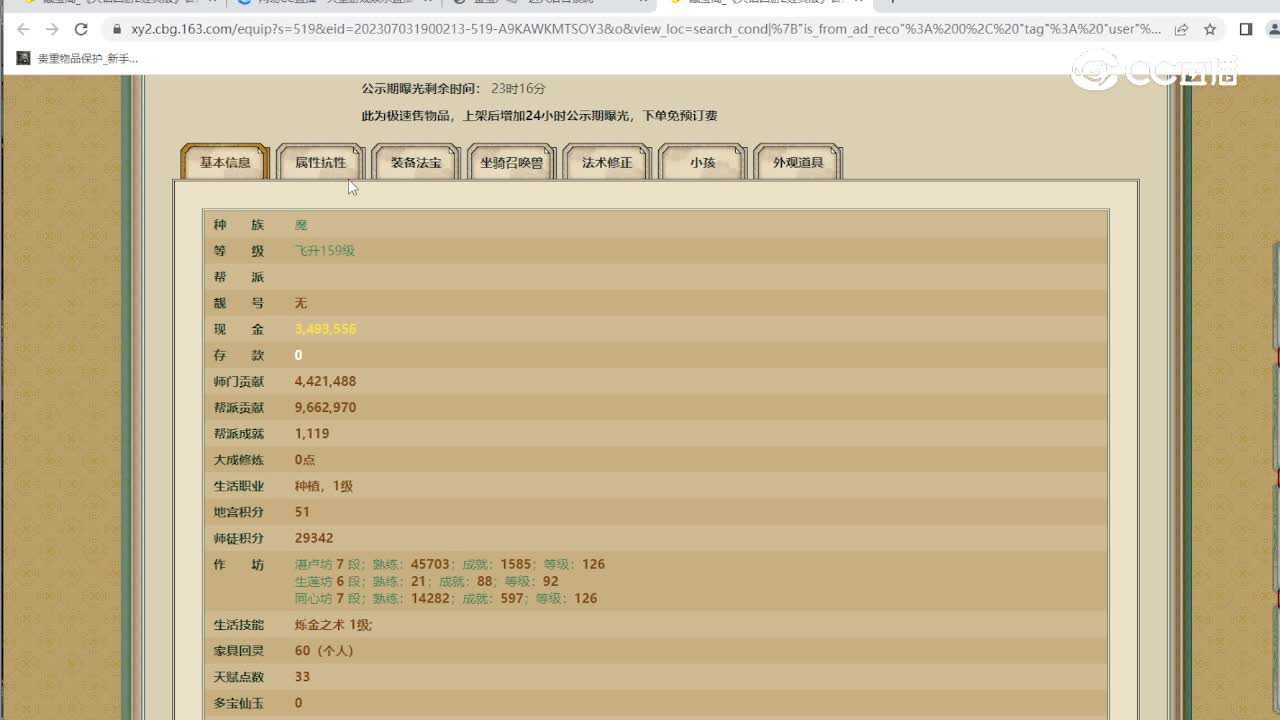Viewport: 1280px width, 720px height.
Task: Bookmark this page with the star
Action: pos(1210,30)
